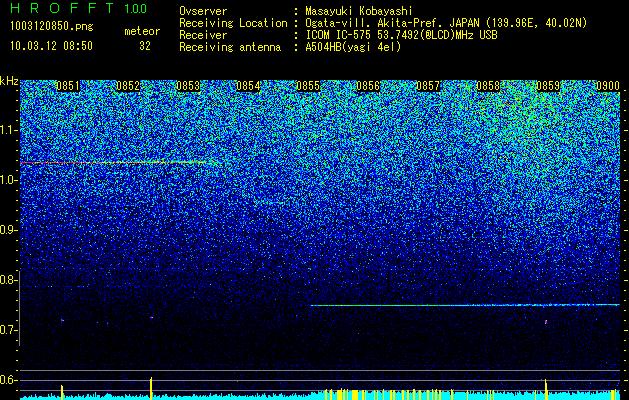Click the meteor echo dot below 0852
Screen dimensions: 629x400
(x=151, y=317)
